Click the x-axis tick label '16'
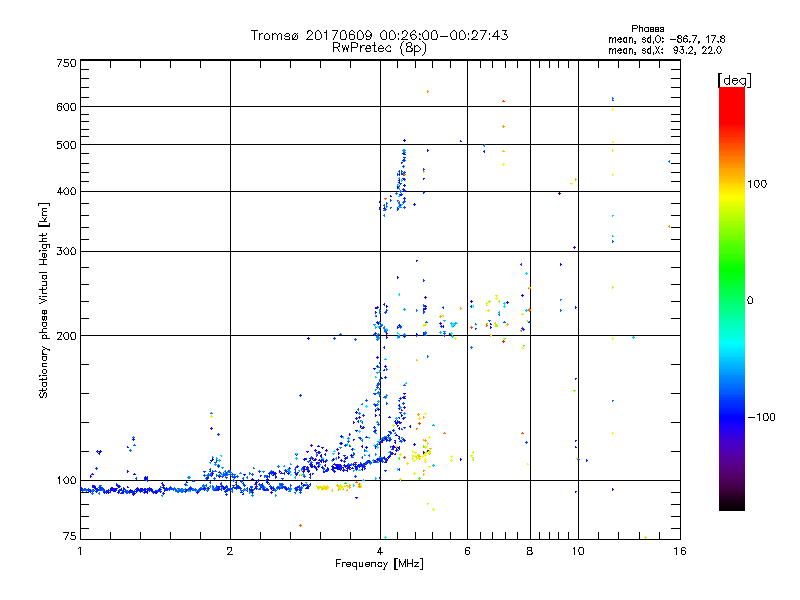Screen dimensions: 800x600 coord(680,551)
